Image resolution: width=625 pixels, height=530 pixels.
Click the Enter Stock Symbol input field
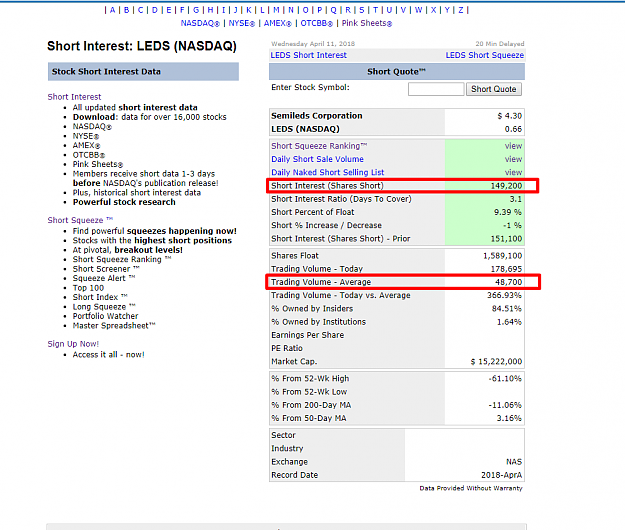coord(436,89)
